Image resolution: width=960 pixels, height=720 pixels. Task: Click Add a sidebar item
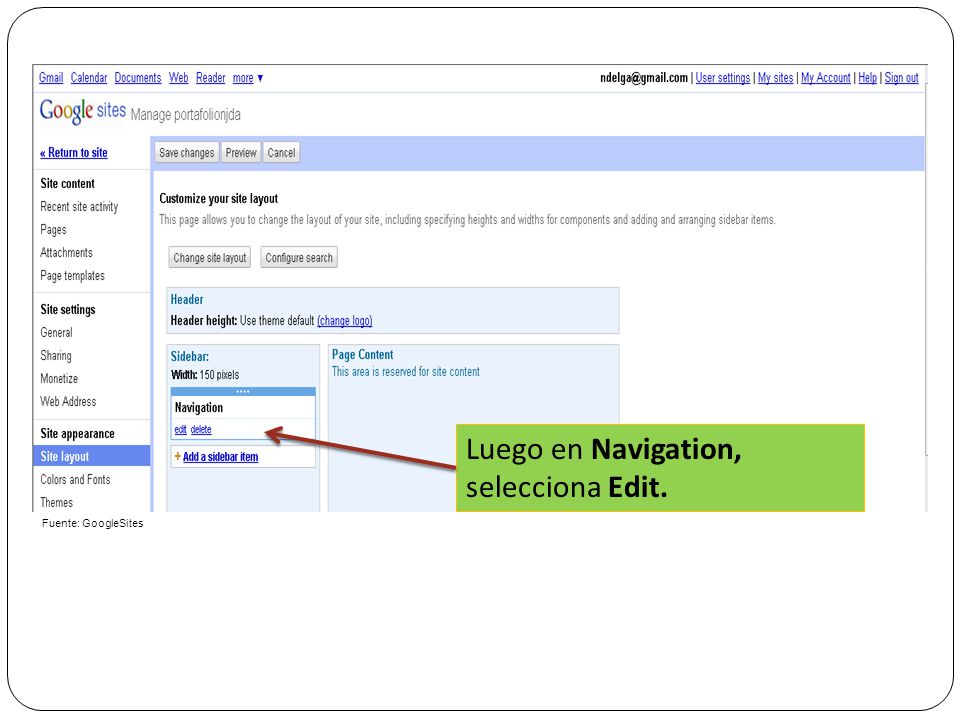coord(220,457)
